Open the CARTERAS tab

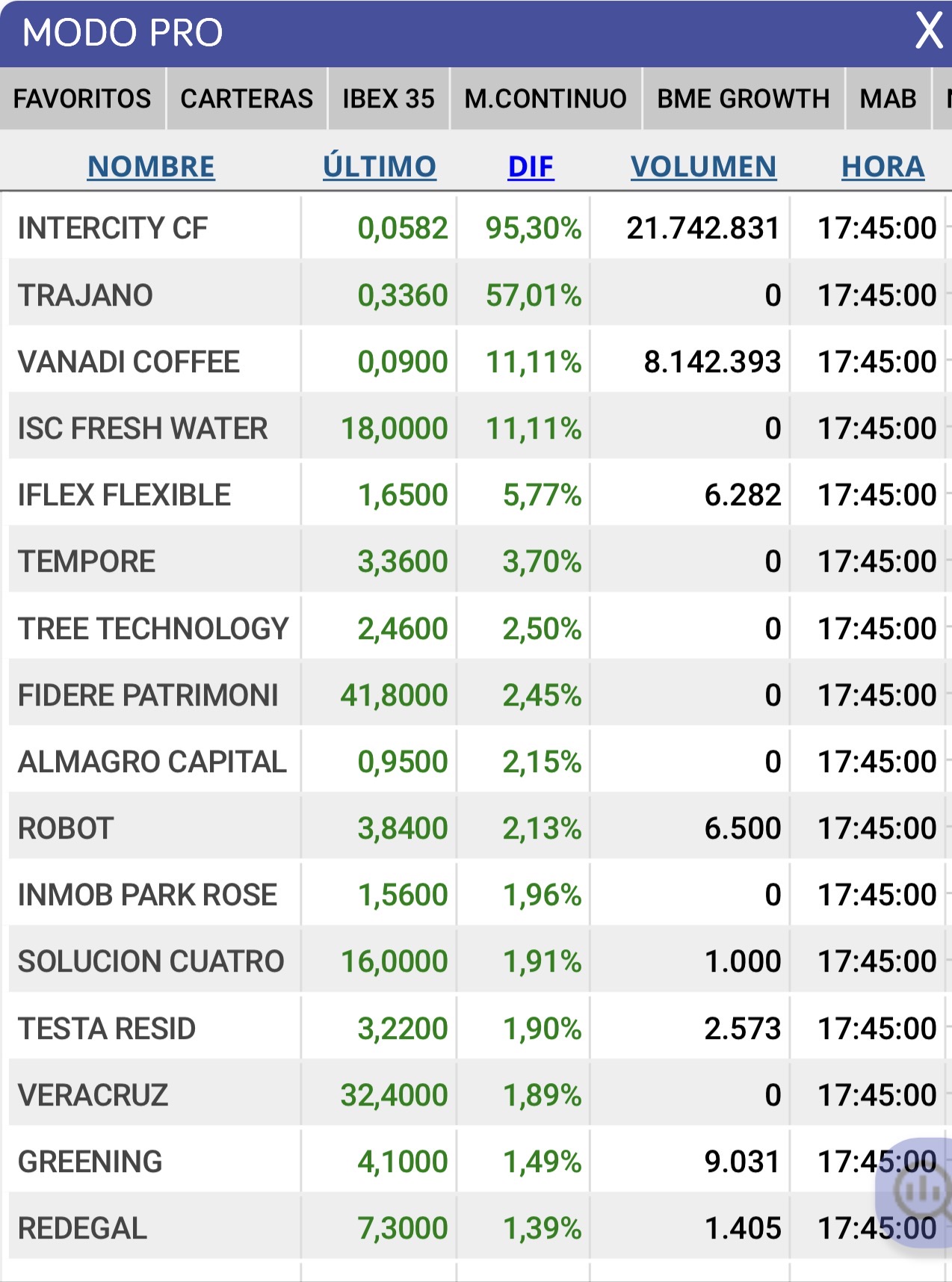tap(247, 99)
